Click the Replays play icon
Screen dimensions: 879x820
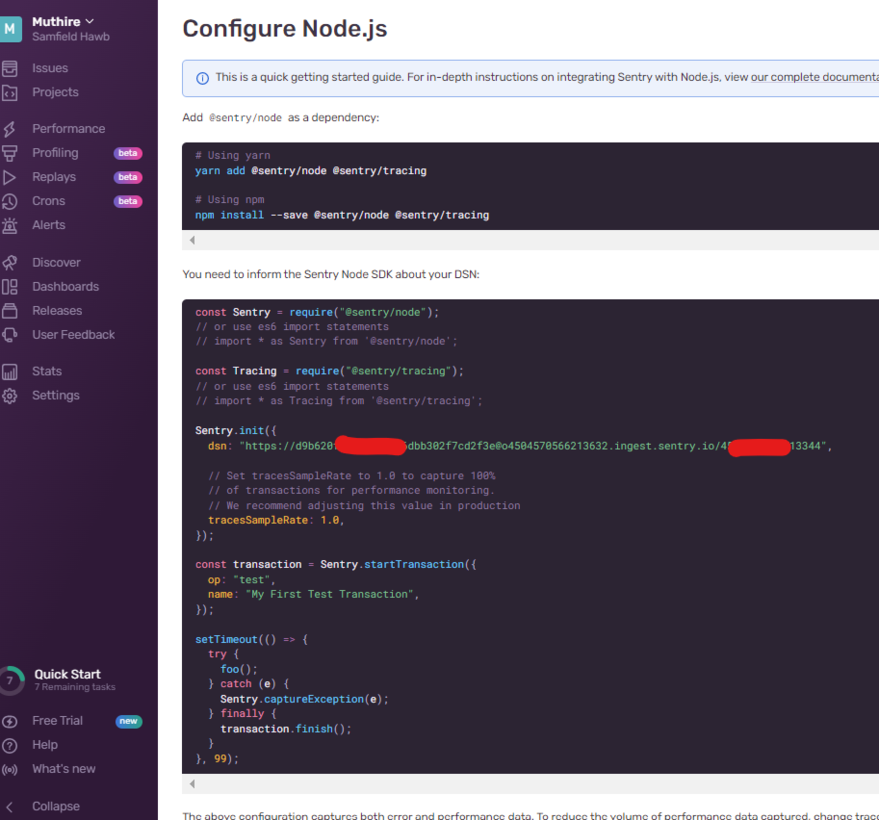tap(10, 177)
